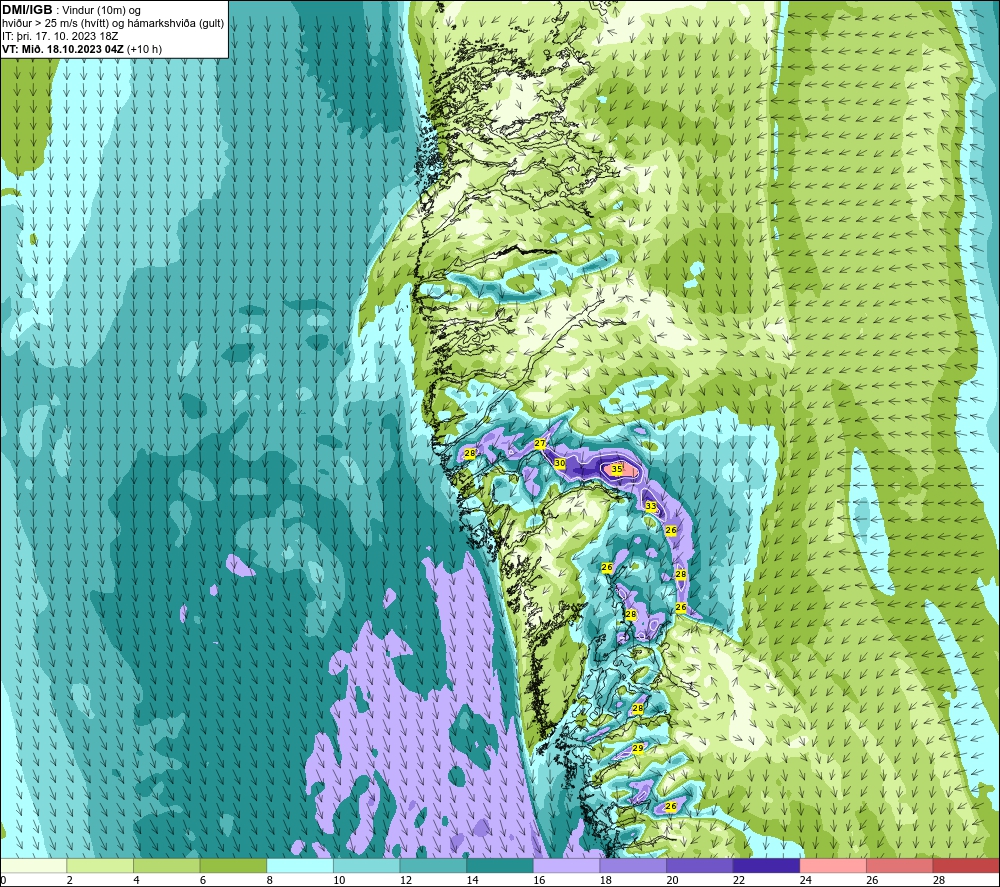Click the 12–14 m/s teal legend swatch
Screen dimensions: 1000x887
coord(433,866)
